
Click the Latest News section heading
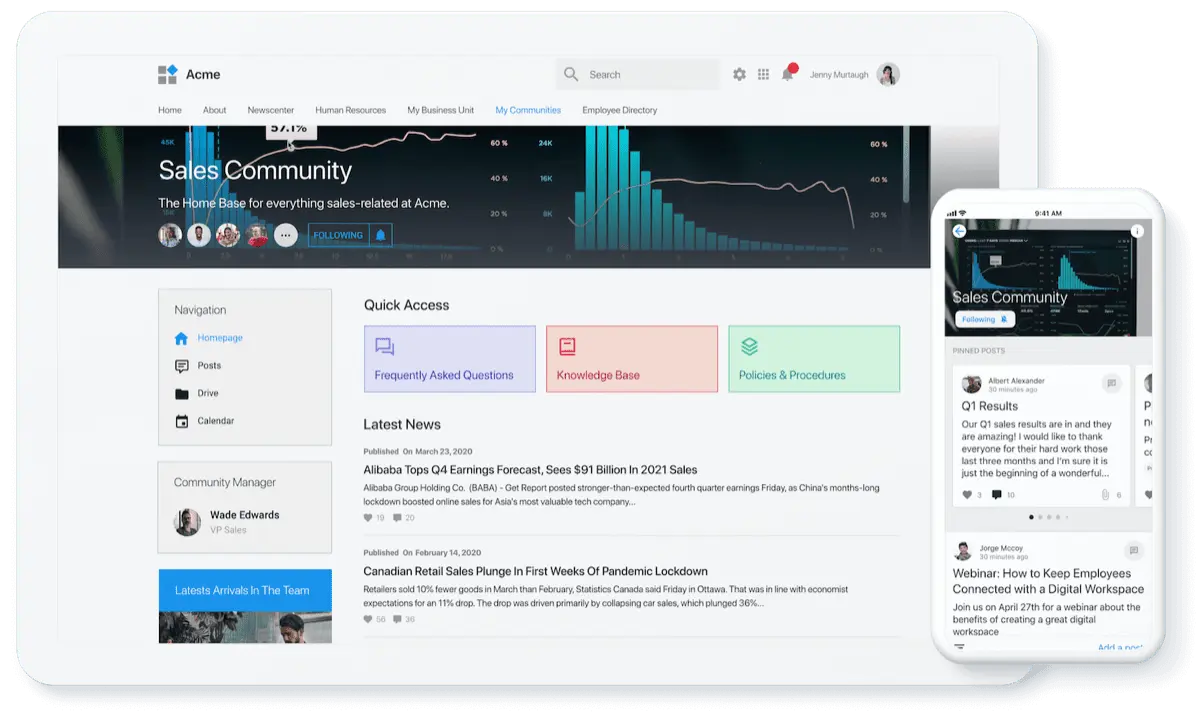point(402,424)
